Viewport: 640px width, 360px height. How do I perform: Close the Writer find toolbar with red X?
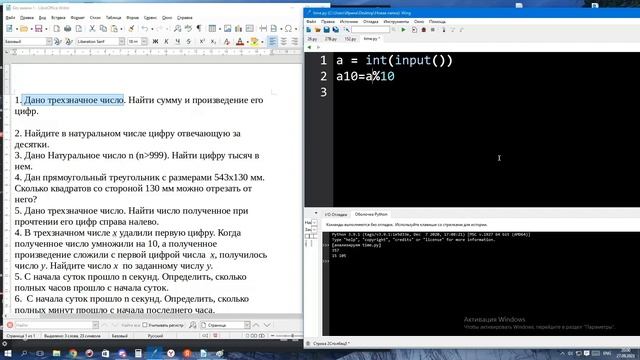(x=10, y=325)
